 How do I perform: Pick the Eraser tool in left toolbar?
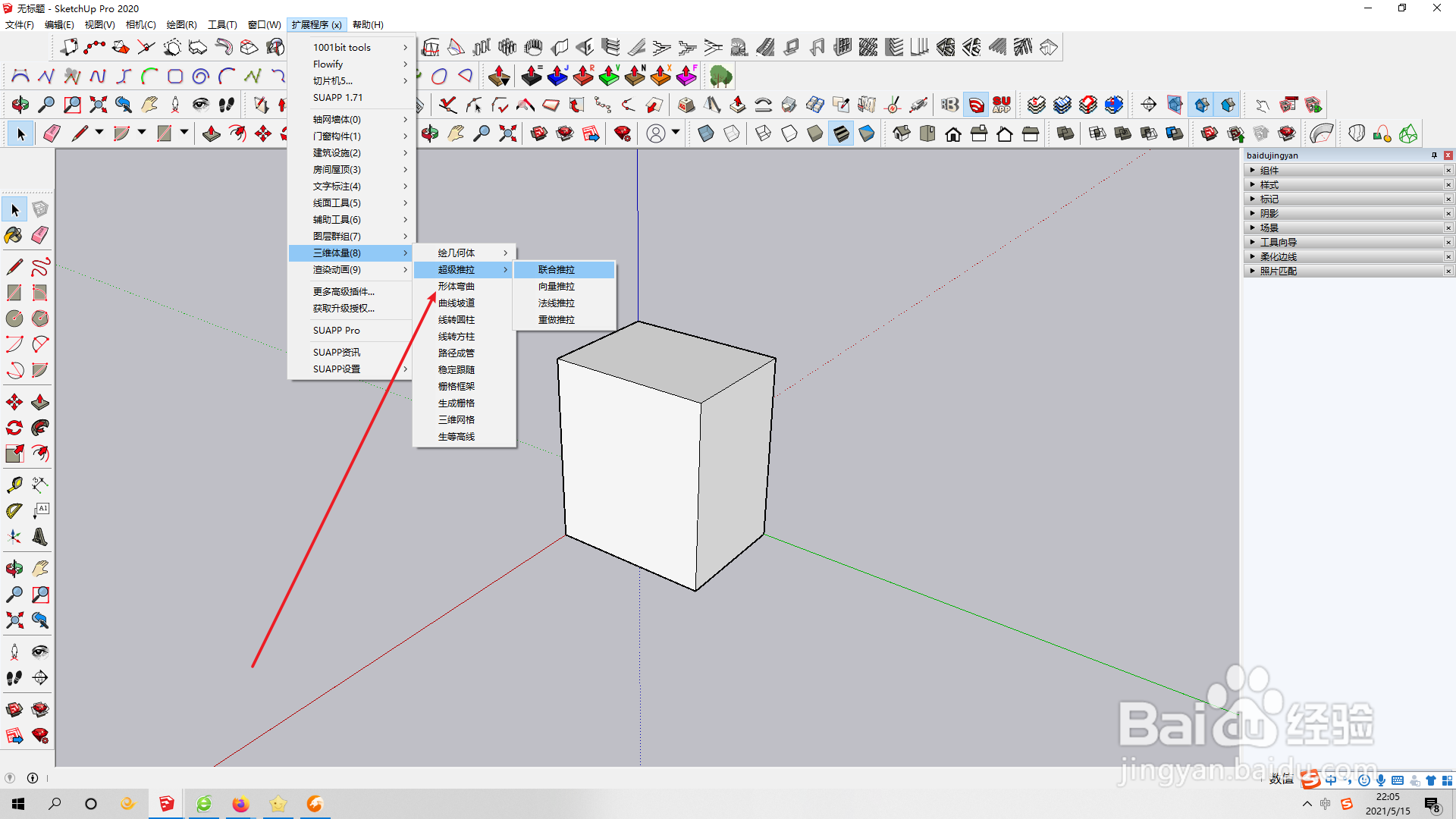tap(40, 235)
